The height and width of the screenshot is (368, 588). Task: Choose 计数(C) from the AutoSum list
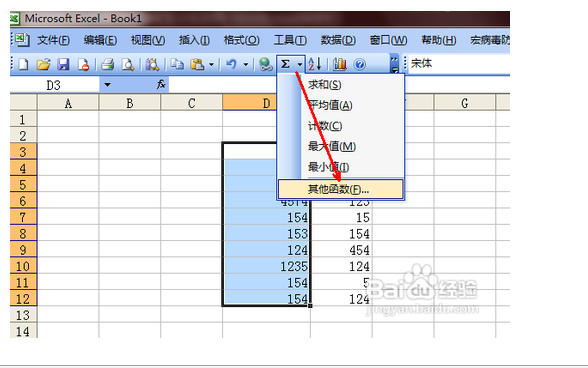point(341,126)
